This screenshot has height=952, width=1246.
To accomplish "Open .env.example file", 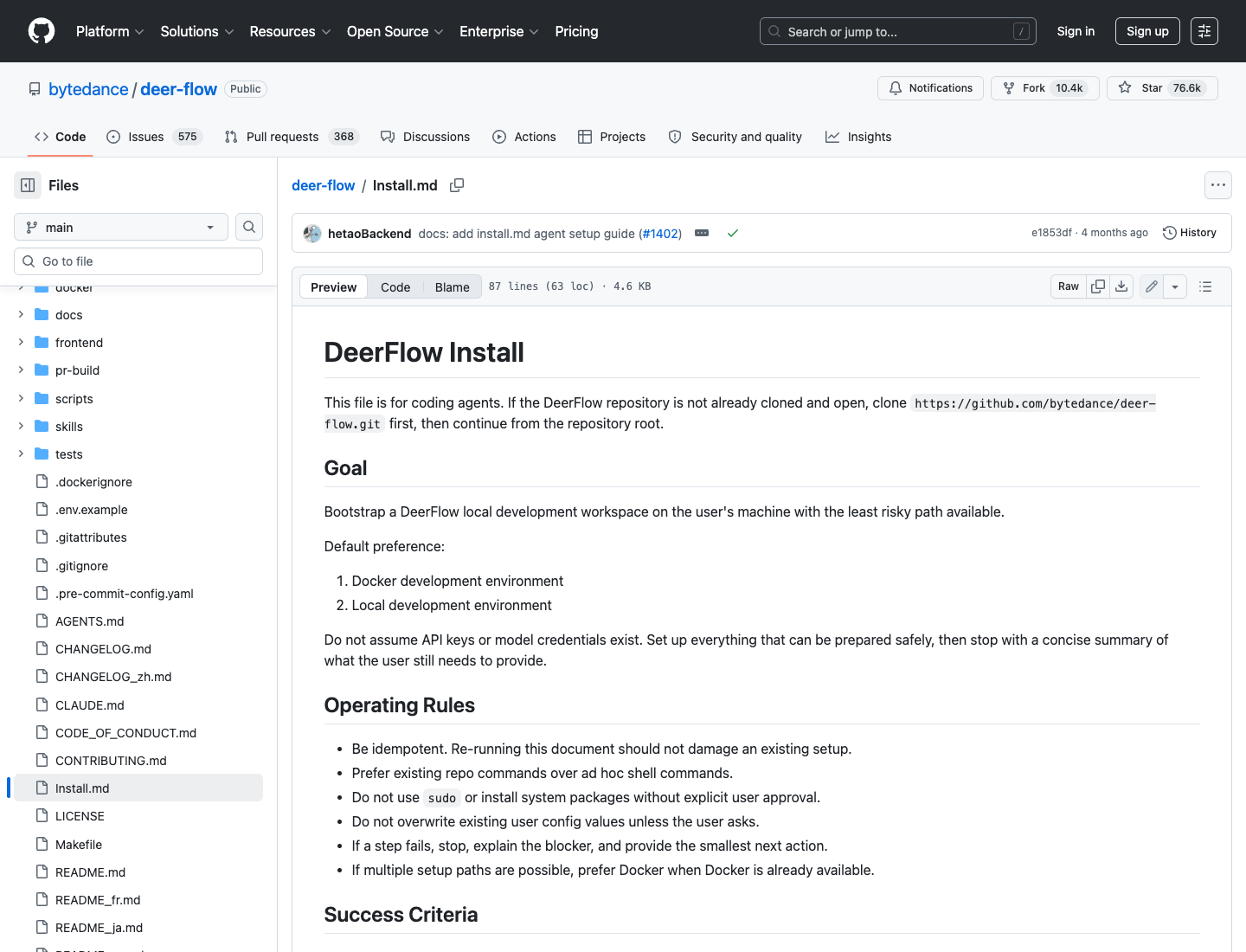I will pyautogui.click(x=138, y=510).
